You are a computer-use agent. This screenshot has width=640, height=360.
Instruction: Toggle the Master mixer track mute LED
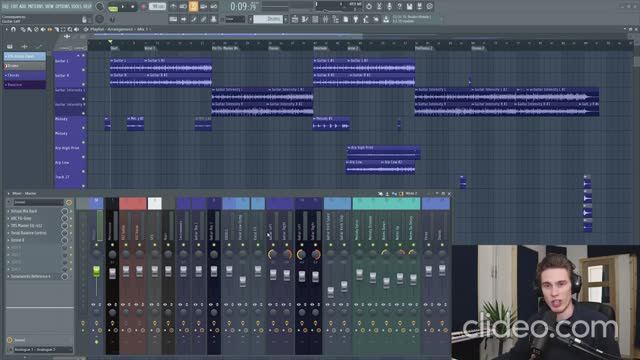click(x=97, y=245)
